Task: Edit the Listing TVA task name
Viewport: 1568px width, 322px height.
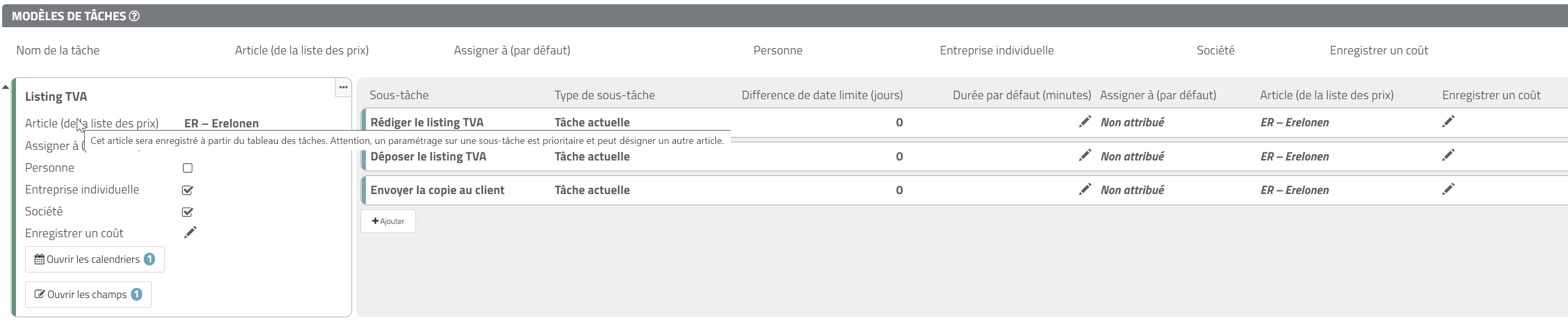Action: click(x=56, y=96)
